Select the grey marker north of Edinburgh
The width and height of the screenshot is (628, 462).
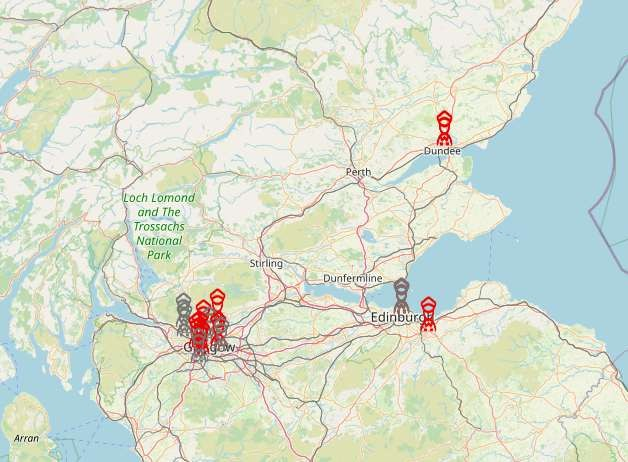pyautogui.click(x=401, y=295)
